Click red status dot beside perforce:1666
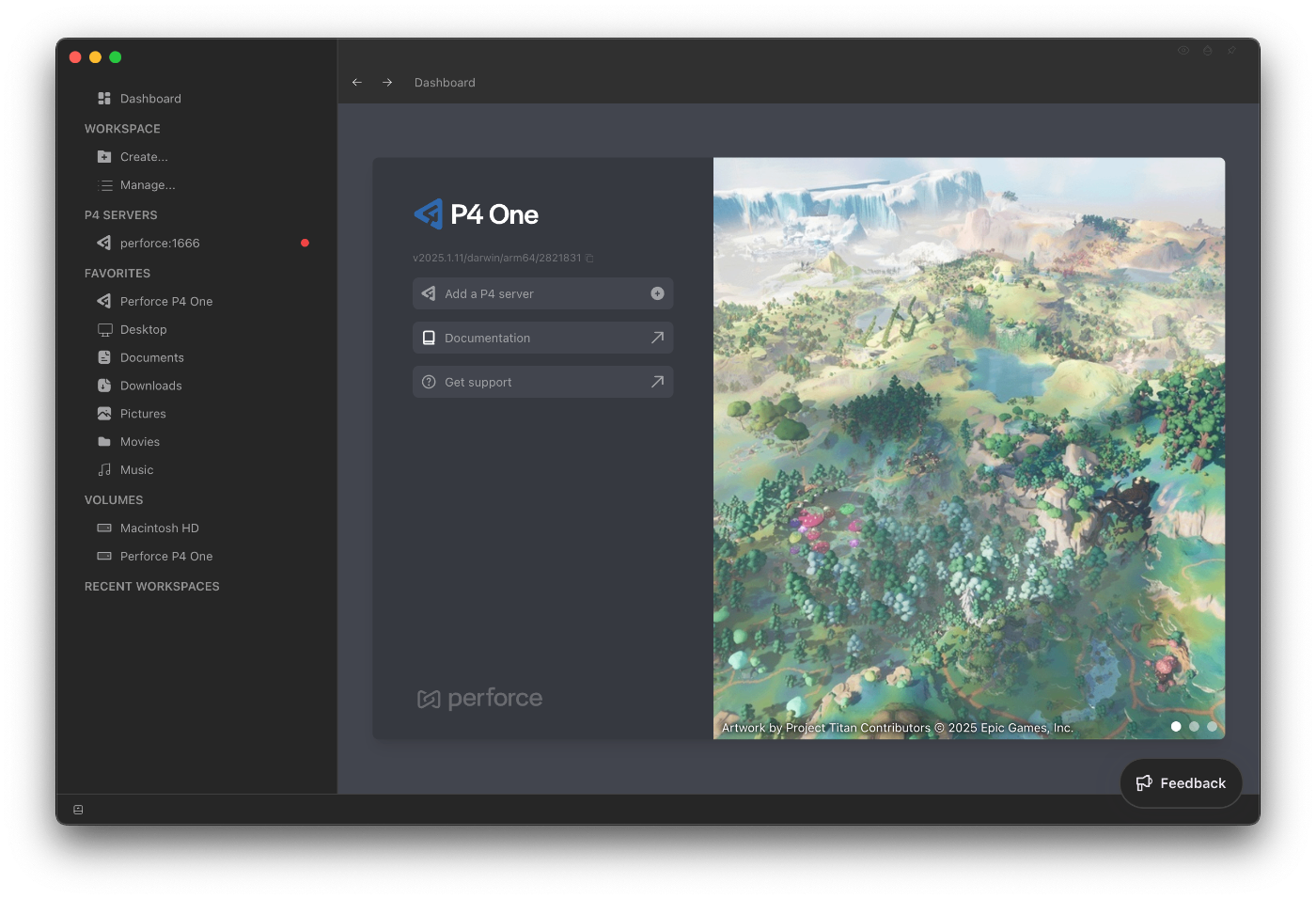Viewport: 1316px width, 899px height. coord(305,243)
